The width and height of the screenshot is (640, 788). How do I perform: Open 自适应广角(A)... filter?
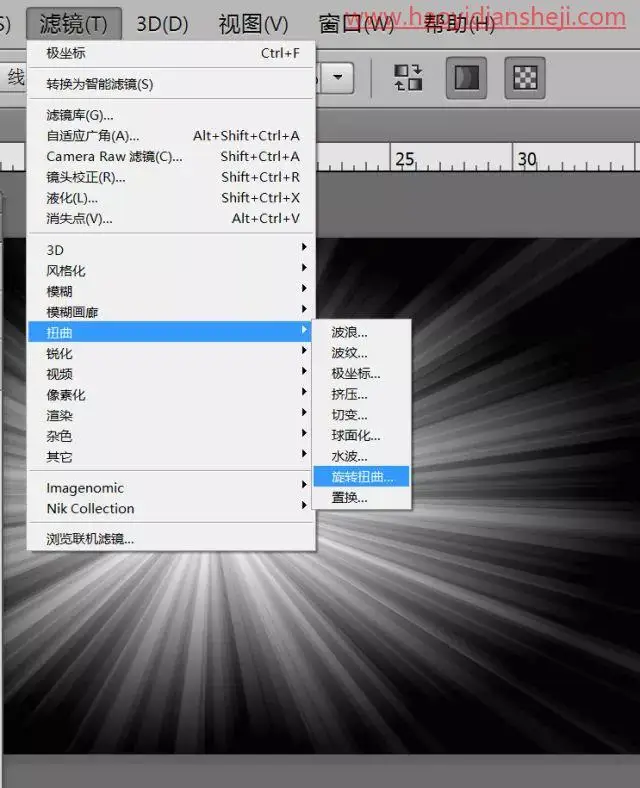[x=172, y=136]
